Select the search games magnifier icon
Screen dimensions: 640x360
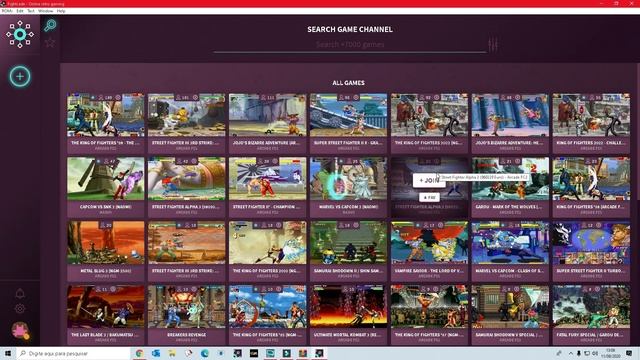[x=50, y=25]
